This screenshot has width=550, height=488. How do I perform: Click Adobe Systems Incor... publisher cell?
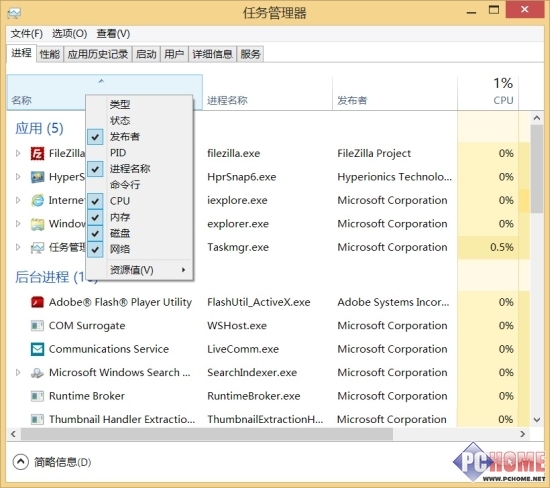393,302
